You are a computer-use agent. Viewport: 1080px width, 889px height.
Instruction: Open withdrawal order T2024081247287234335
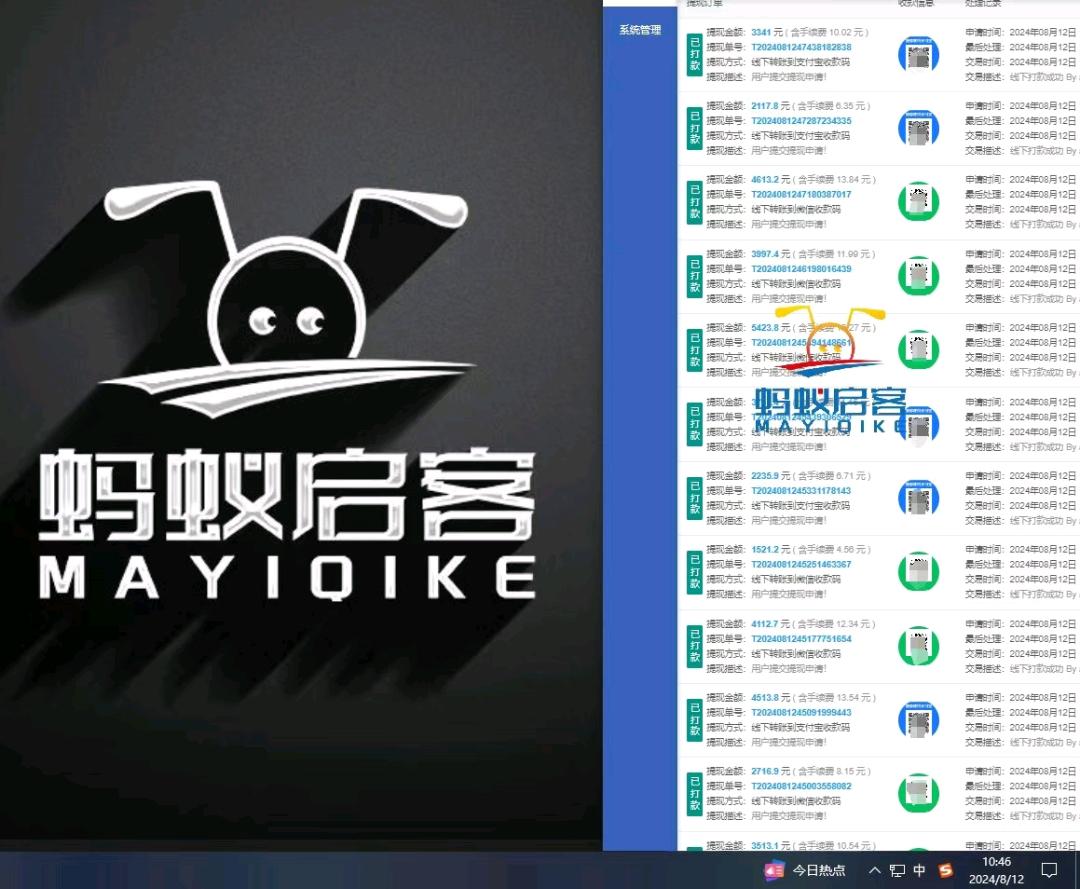(x=801, y=121)
